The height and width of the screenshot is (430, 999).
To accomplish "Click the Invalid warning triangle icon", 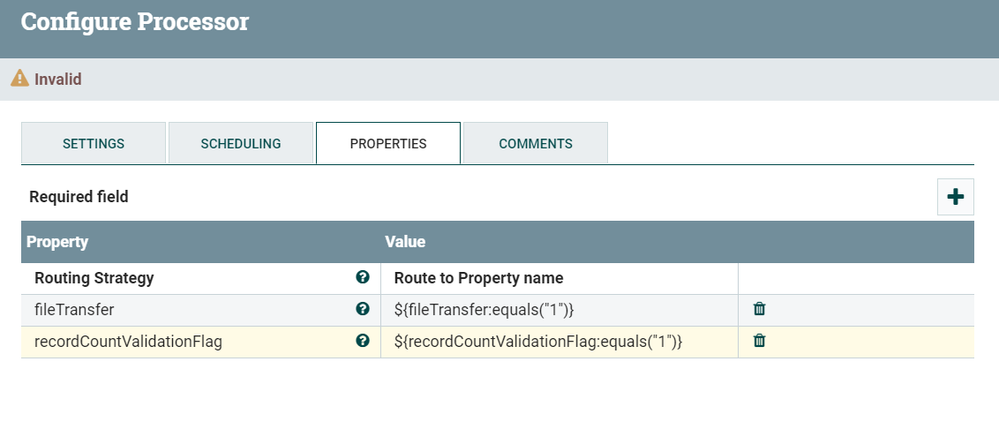I will [x=20, y=78].
